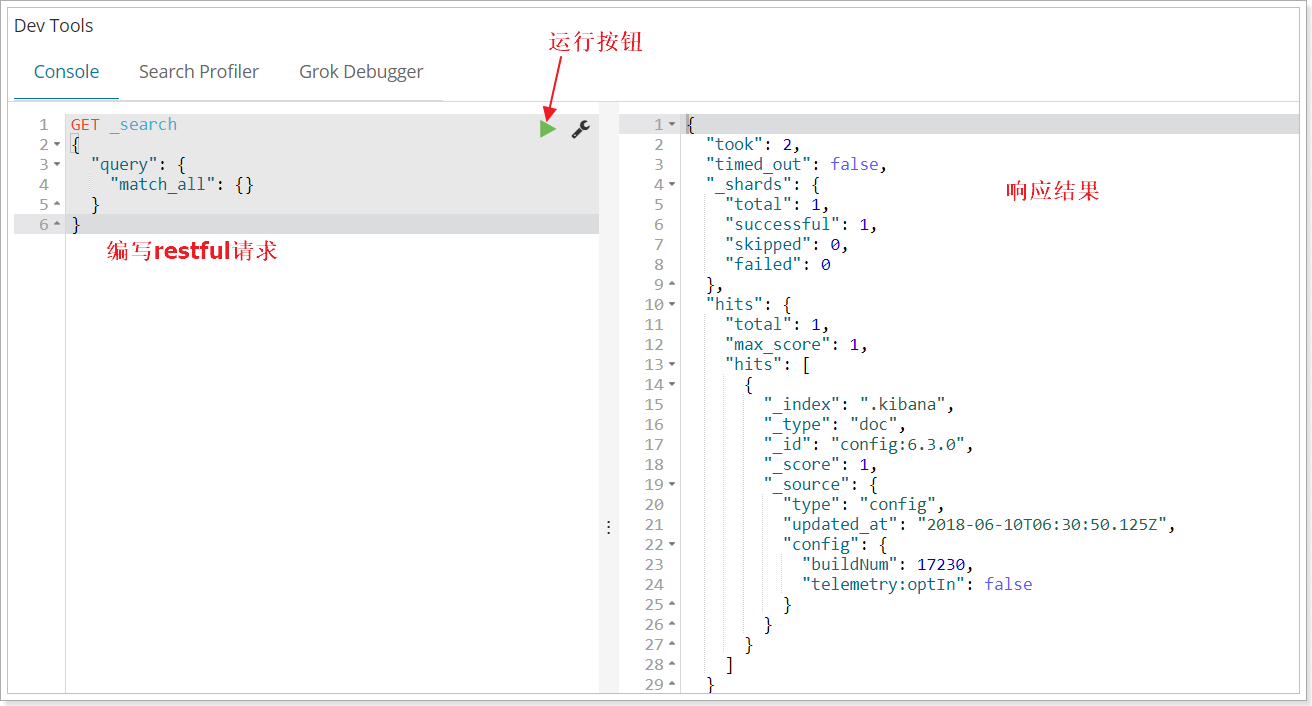Fold the hit object at line 14
This screenshot has height=706, width=1312.
[672, 385]
